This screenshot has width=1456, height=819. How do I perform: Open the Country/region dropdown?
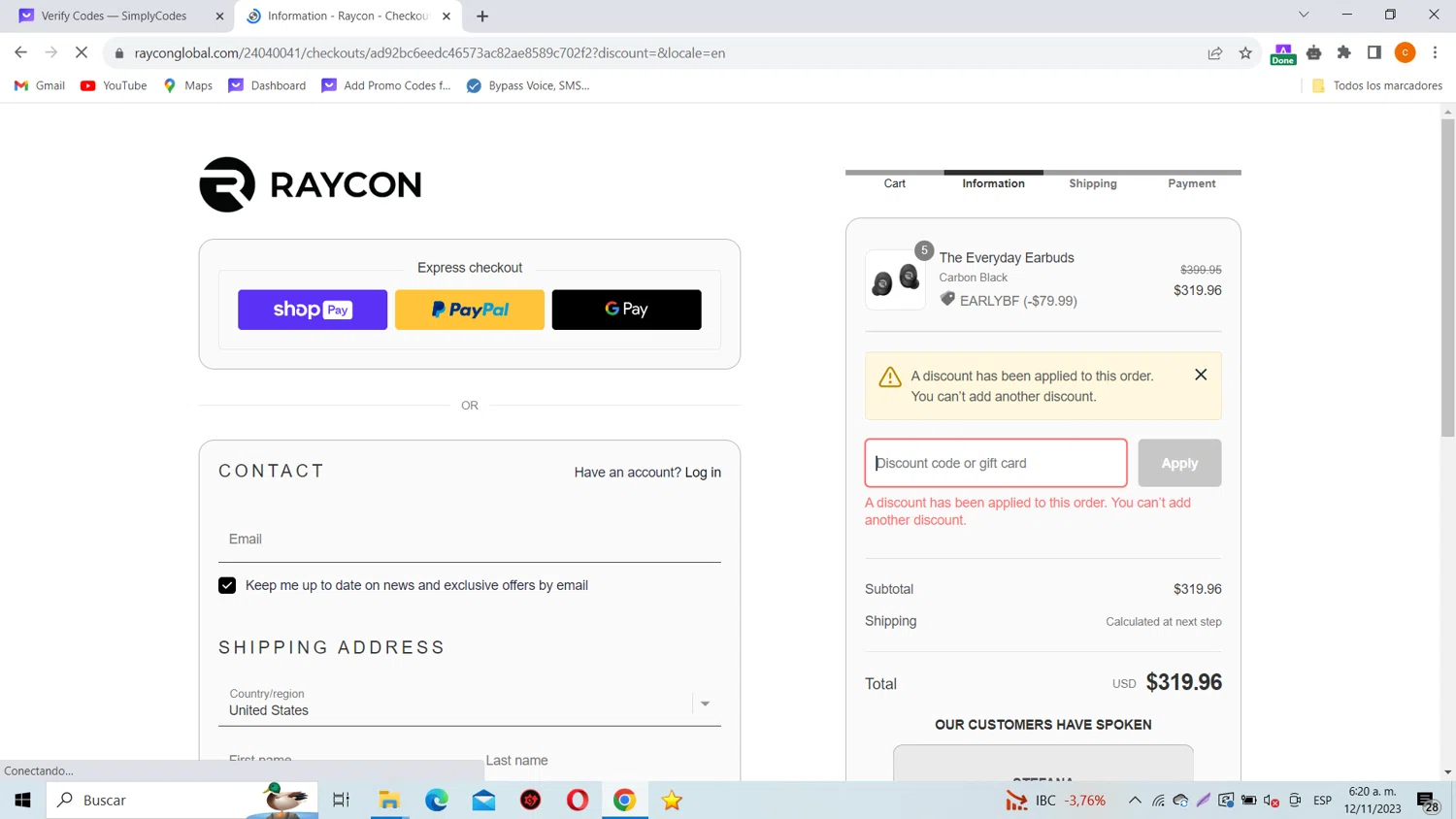coord(470,703)
